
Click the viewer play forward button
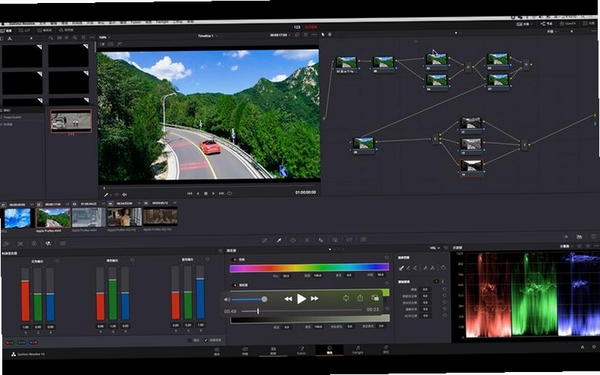pos(214,194)
